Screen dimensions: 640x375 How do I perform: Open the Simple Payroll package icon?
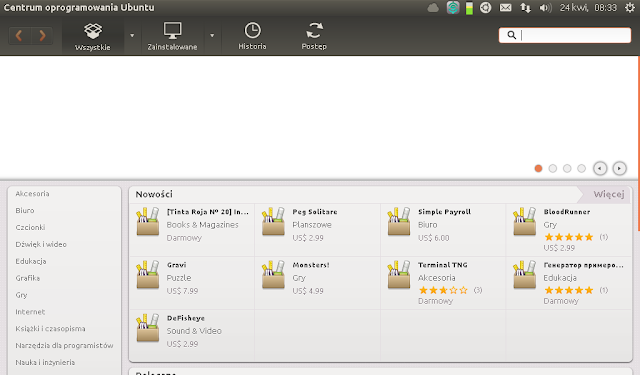pyautogui.click(x=399, y=221)
